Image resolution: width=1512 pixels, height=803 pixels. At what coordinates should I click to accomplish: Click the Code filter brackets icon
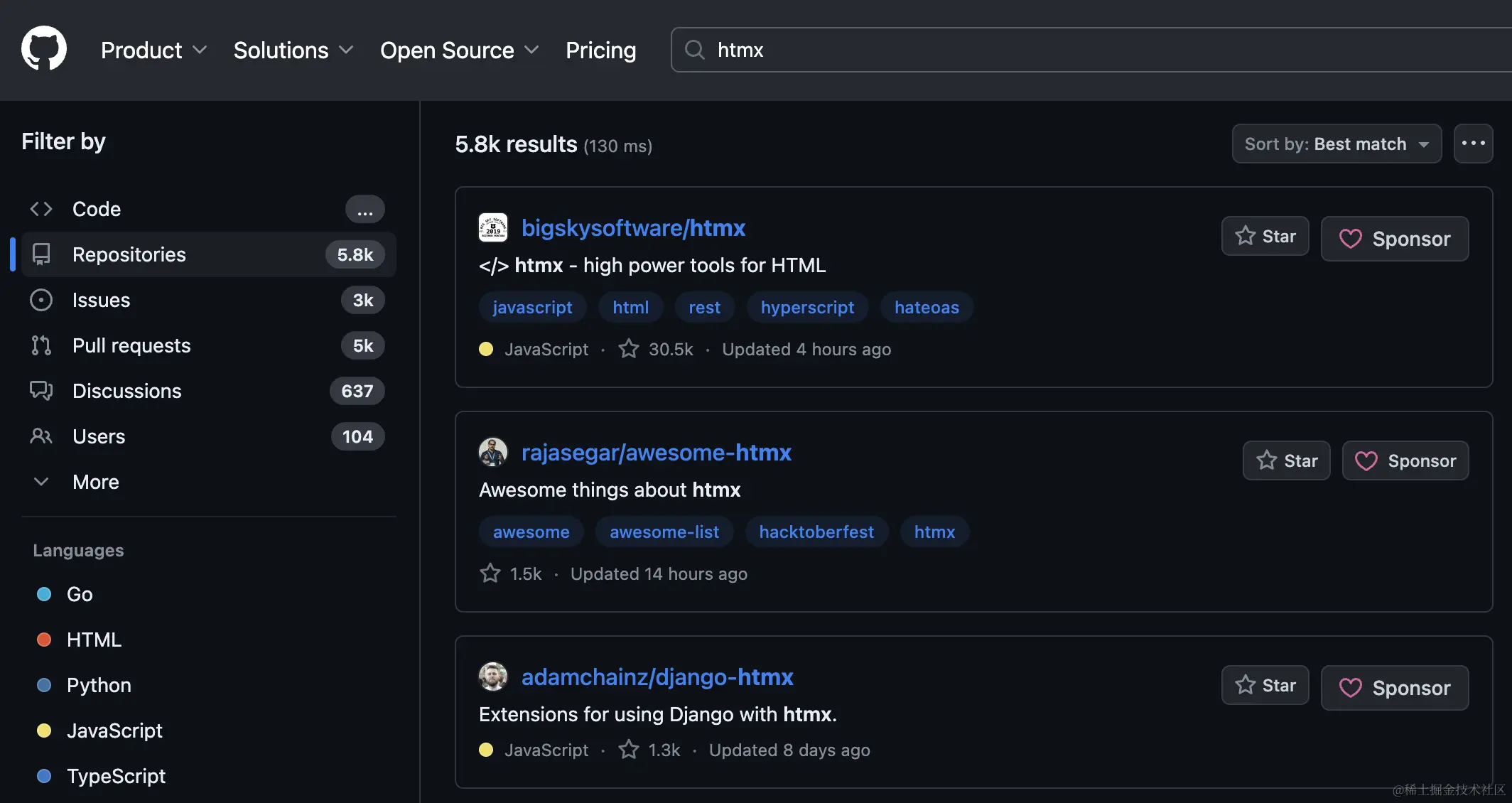point(41,209)
